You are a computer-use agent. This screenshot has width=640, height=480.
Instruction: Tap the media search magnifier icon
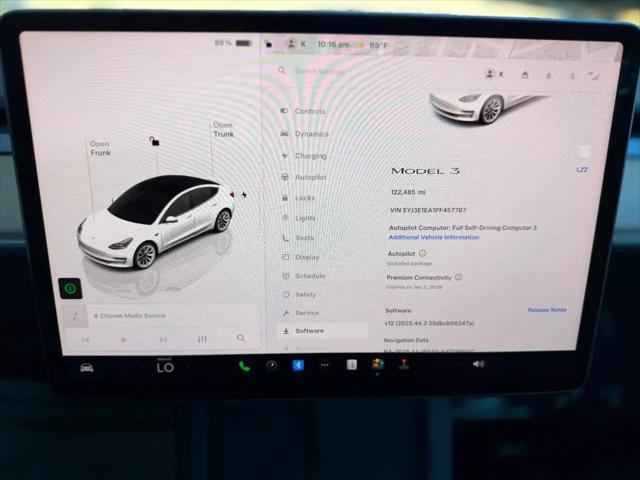[241, 338]
